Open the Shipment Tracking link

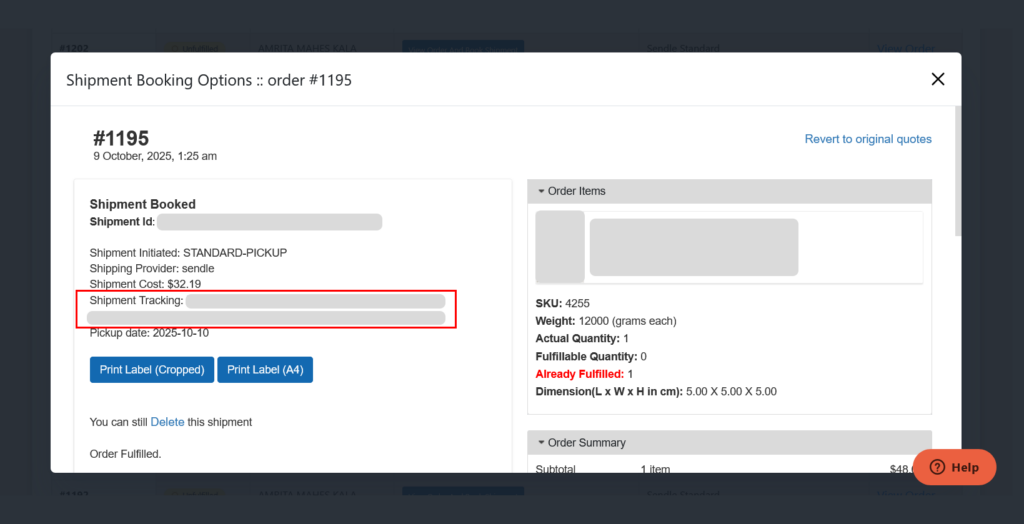tap(315, 301)
